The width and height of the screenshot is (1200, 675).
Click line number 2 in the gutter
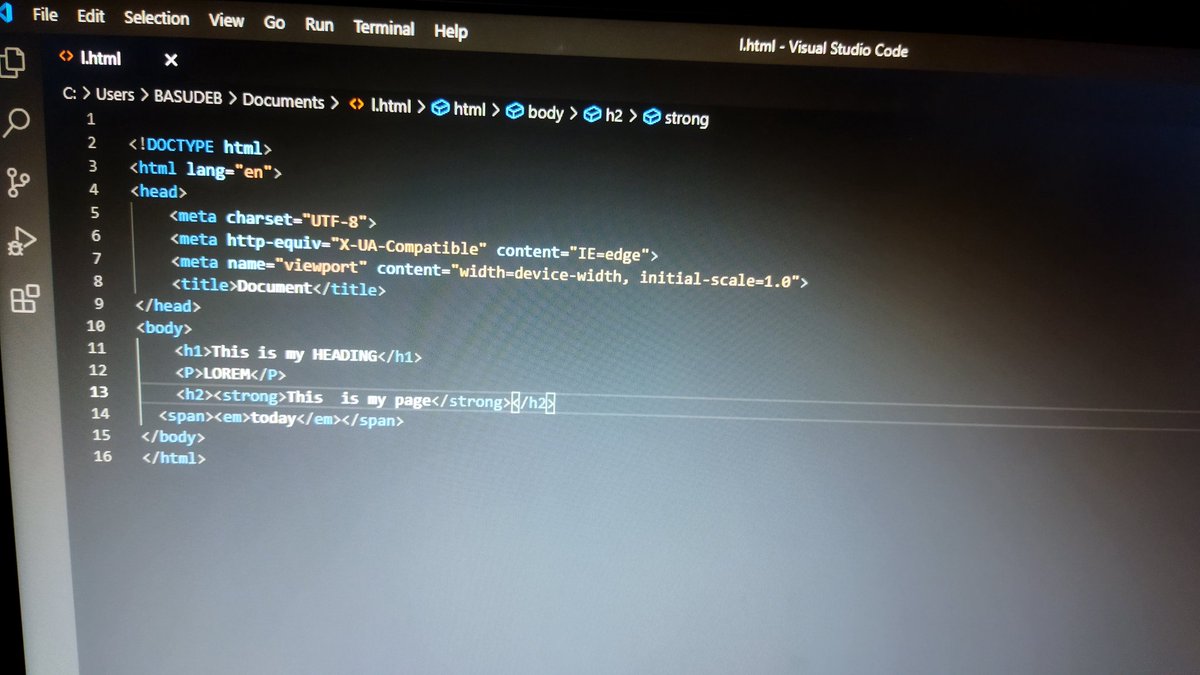(x=91, y=143)
